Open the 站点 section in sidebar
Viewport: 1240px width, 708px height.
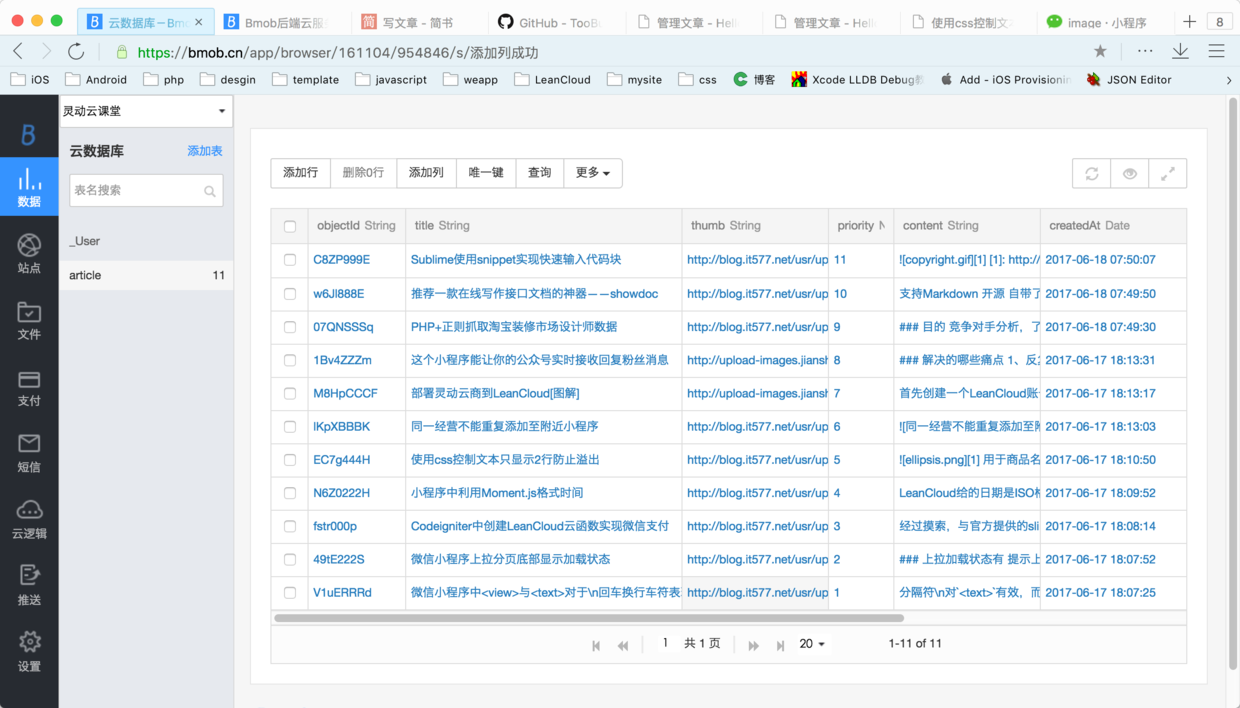click(x=29, y=253)
